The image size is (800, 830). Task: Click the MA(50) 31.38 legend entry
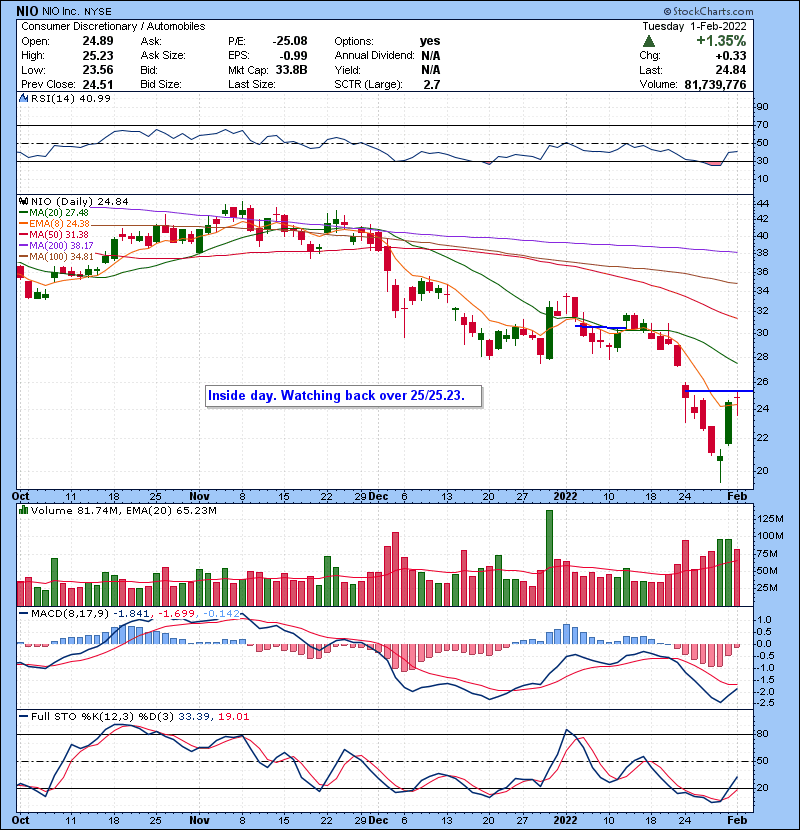pos(54,234)
